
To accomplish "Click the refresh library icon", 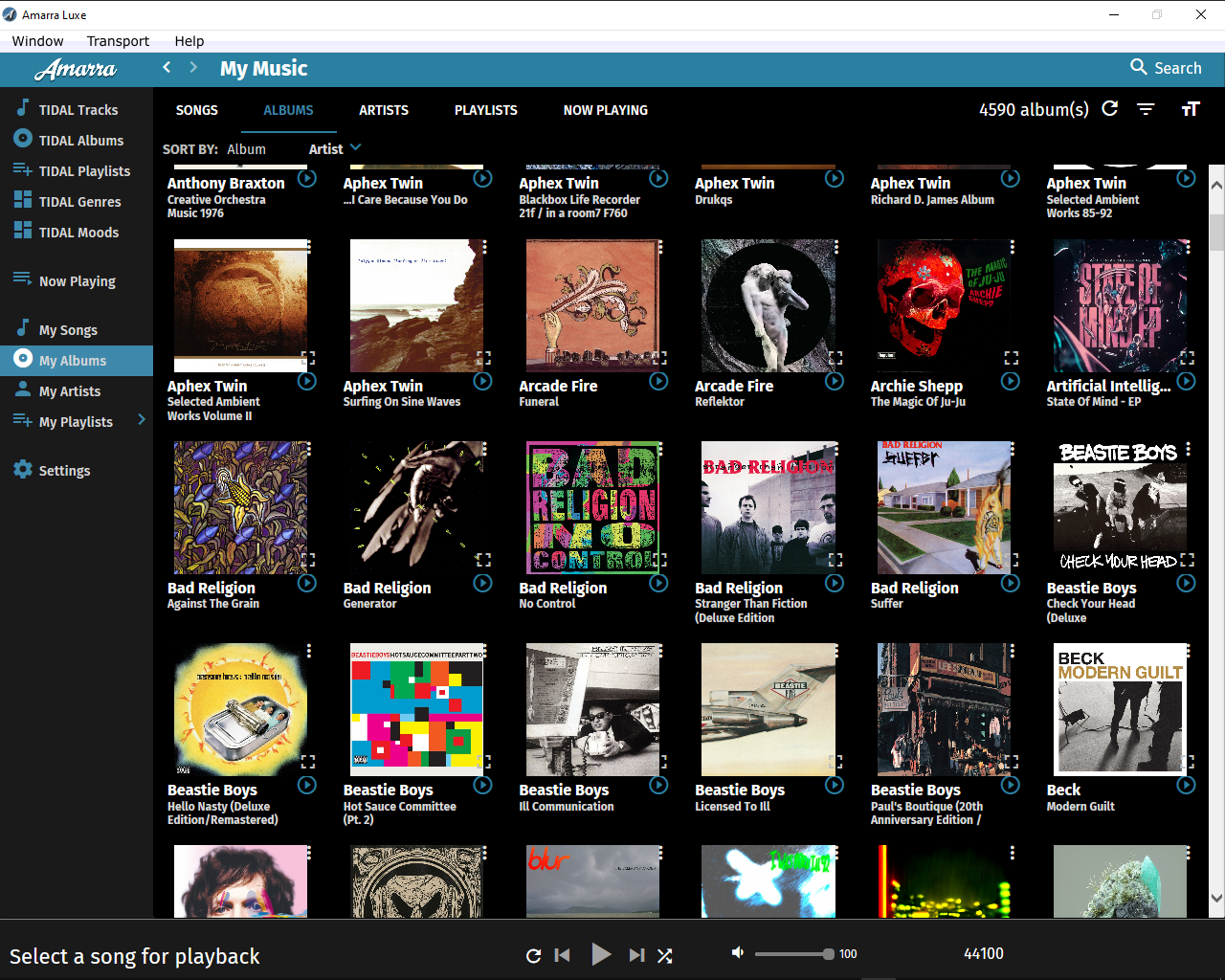I will click(1110, 109).
